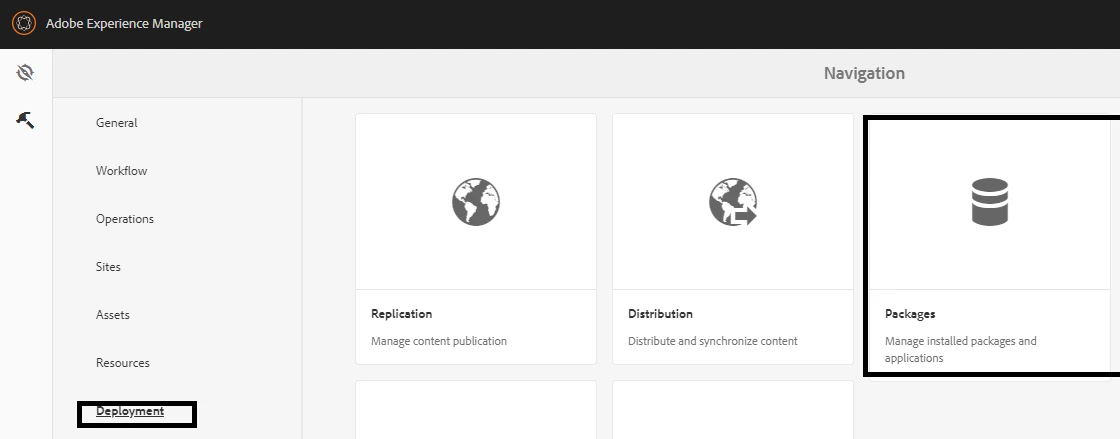Screen dimensions: 1120x439
Task: Select Assets in the tools menu
Action: click(113, 315)
